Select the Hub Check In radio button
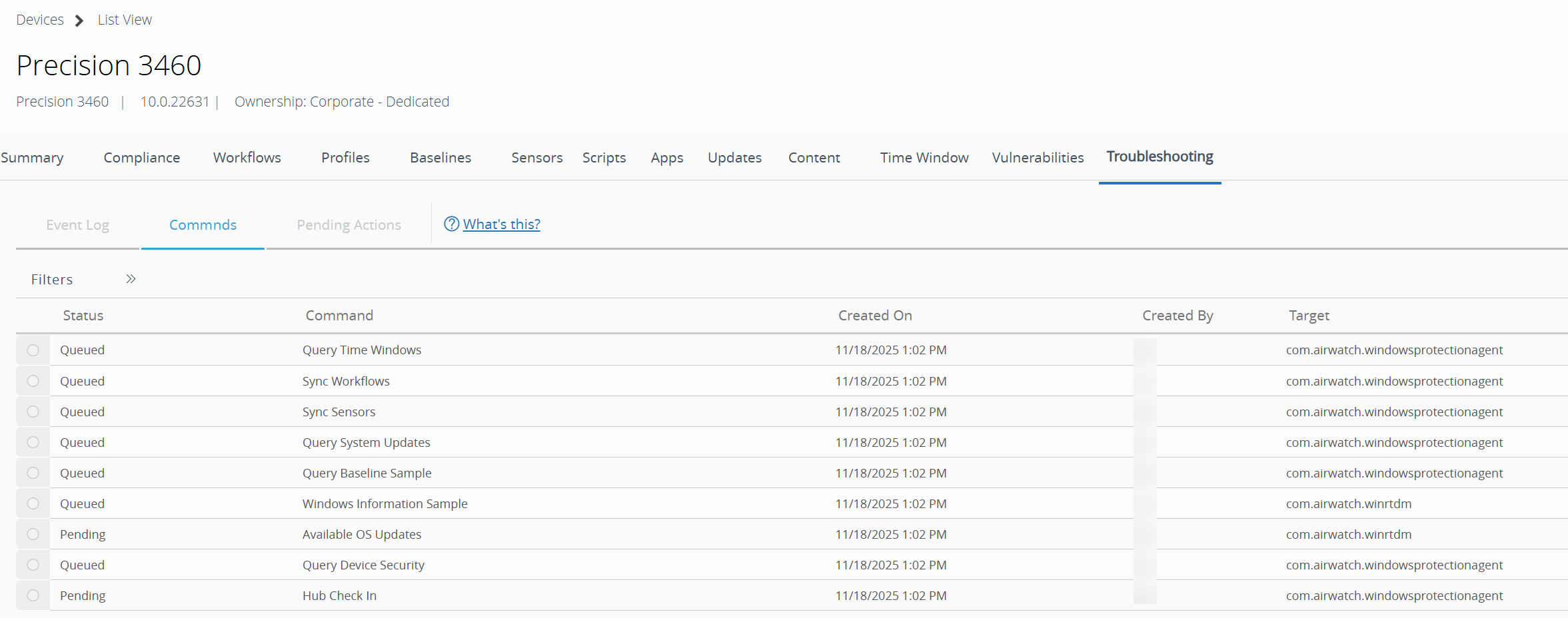 click(33, 595)
